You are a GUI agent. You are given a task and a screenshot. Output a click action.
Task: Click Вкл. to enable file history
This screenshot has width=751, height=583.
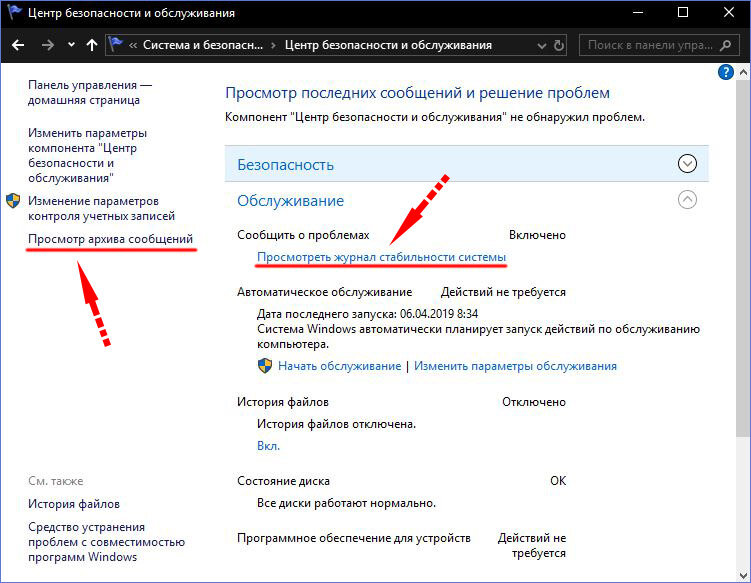(268, 446)
